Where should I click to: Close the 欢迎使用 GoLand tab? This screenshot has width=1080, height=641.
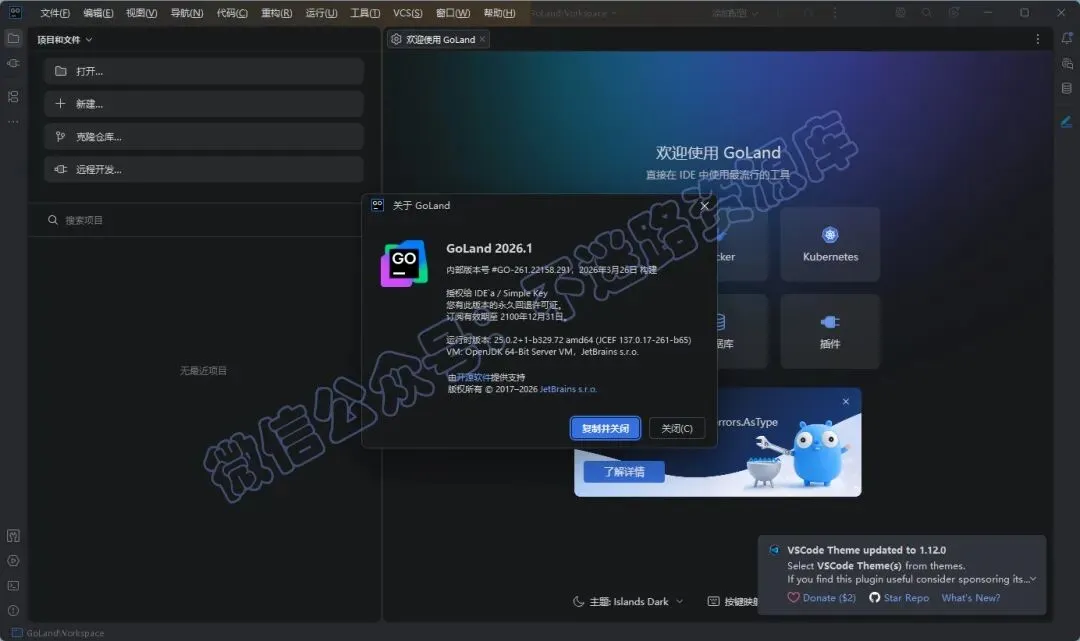click(482, 39)
